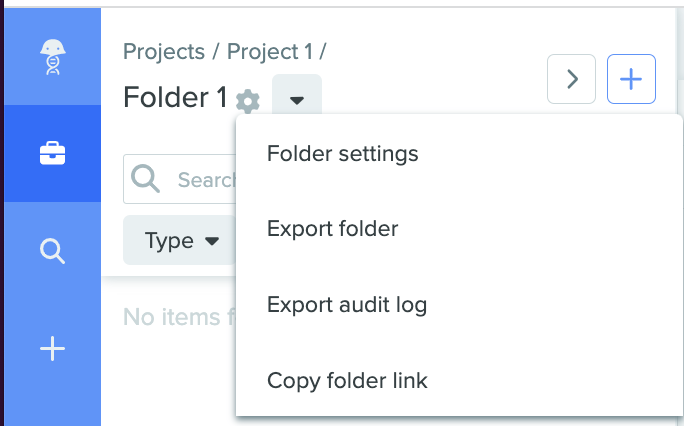Click the No items message text
The height and width of the screenshot is (426, 684).
pyautogui.click(x=179, y=317)
